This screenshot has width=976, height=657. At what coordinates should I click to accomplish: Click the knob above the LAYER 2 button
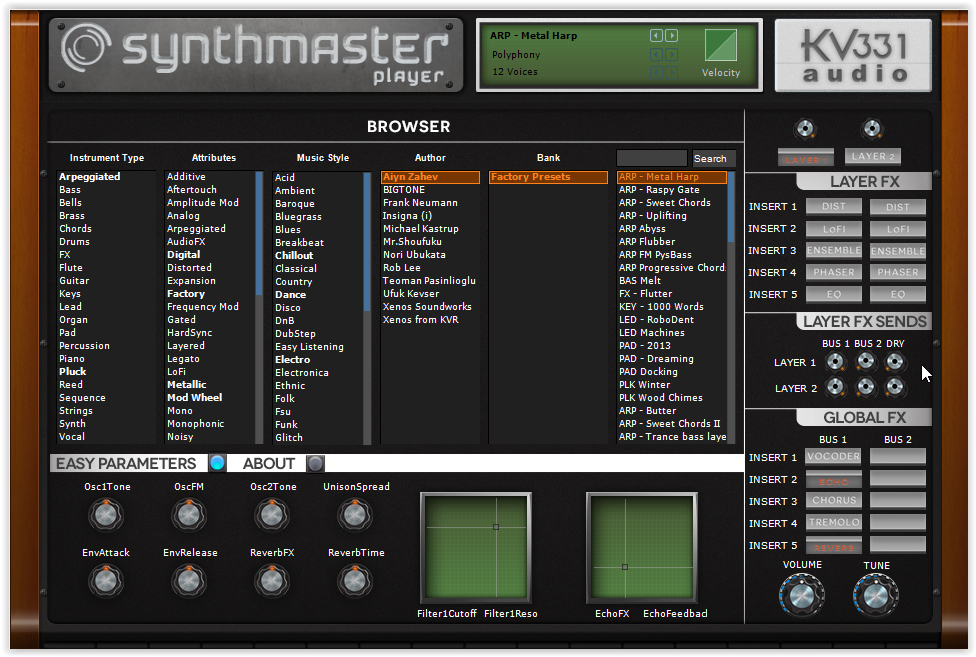click(x=872, y=129)
